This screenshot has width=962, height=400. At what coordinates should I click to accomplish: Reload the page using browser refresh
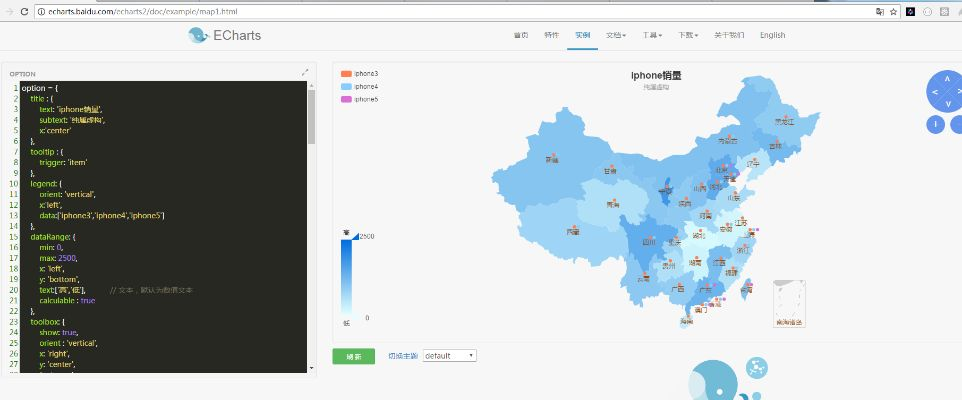24,11
